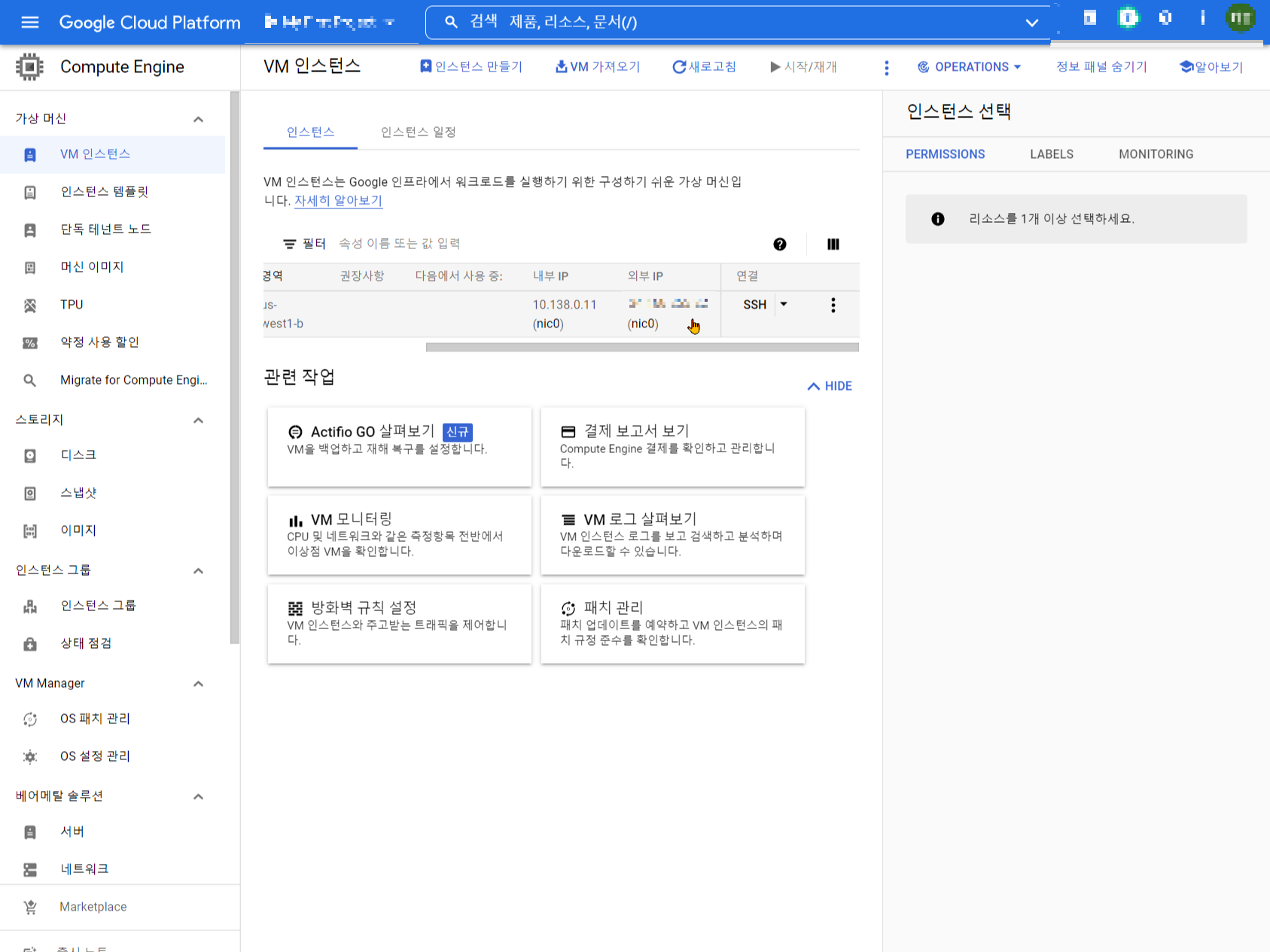1270x952 pixels.
Task: Open the project selector dropdown
Action: [x=330, y=22]
